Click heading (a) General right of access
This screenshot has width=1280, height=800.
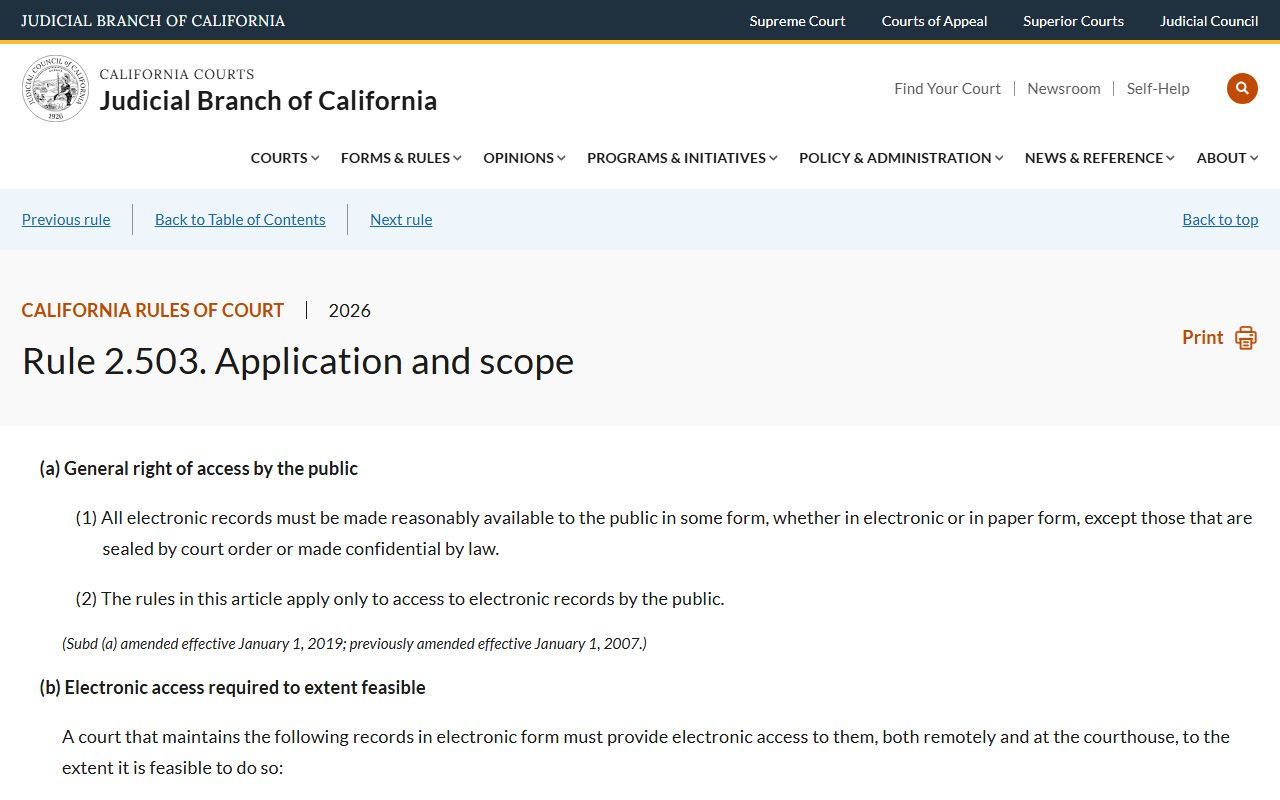[199, 469]
